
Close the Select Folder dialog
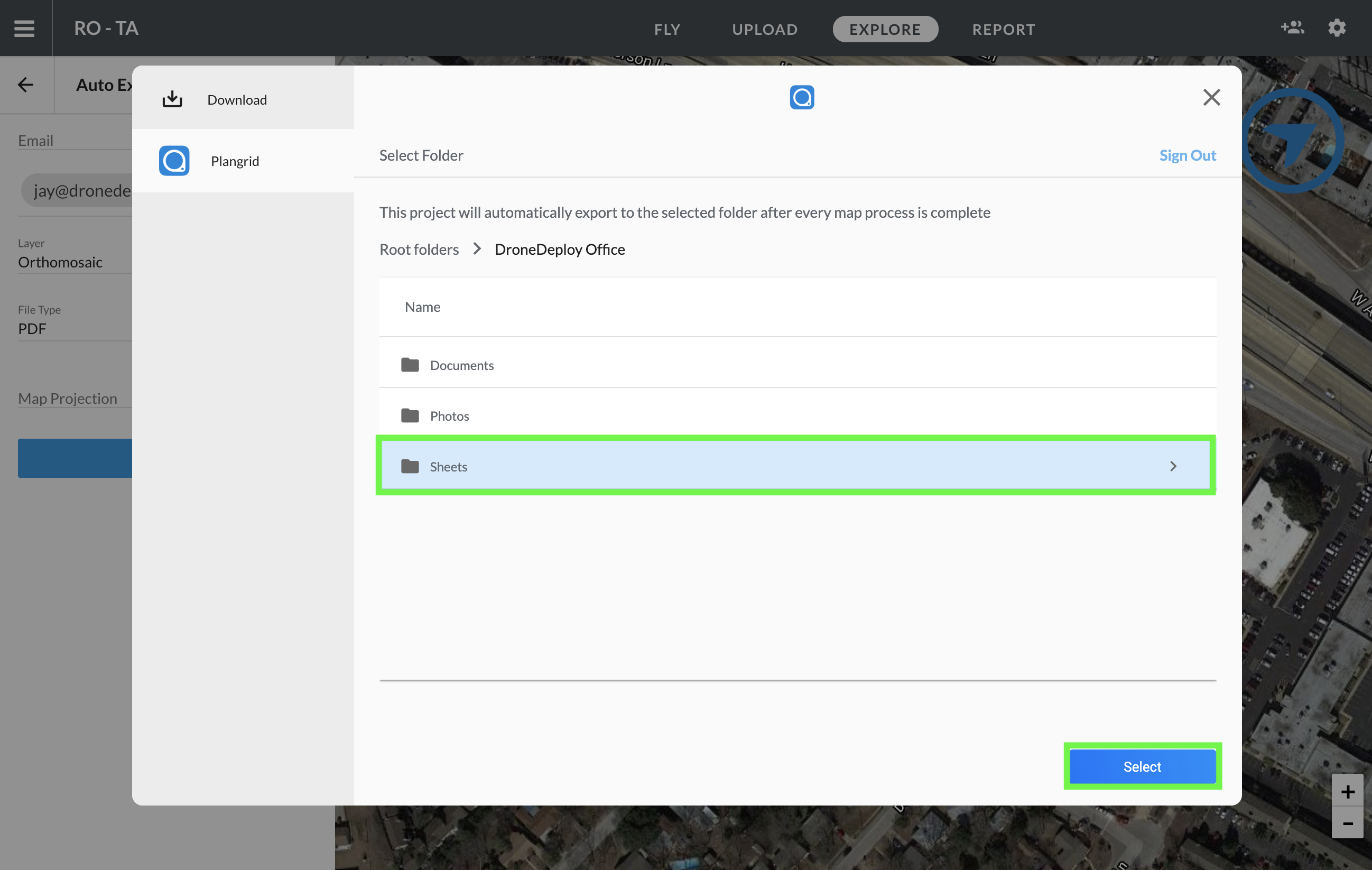pyautogui.click(x=1211, y=97)
